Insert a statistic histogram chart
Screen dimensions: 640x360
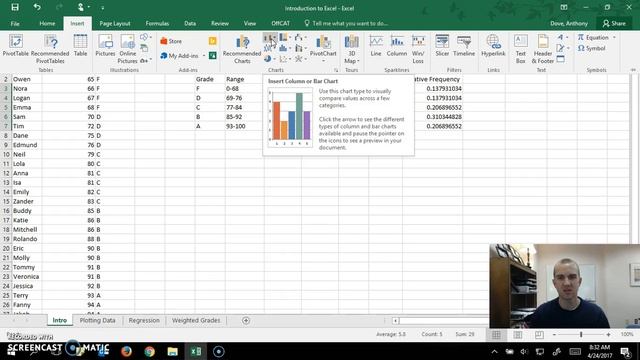[x=284, y=48]
